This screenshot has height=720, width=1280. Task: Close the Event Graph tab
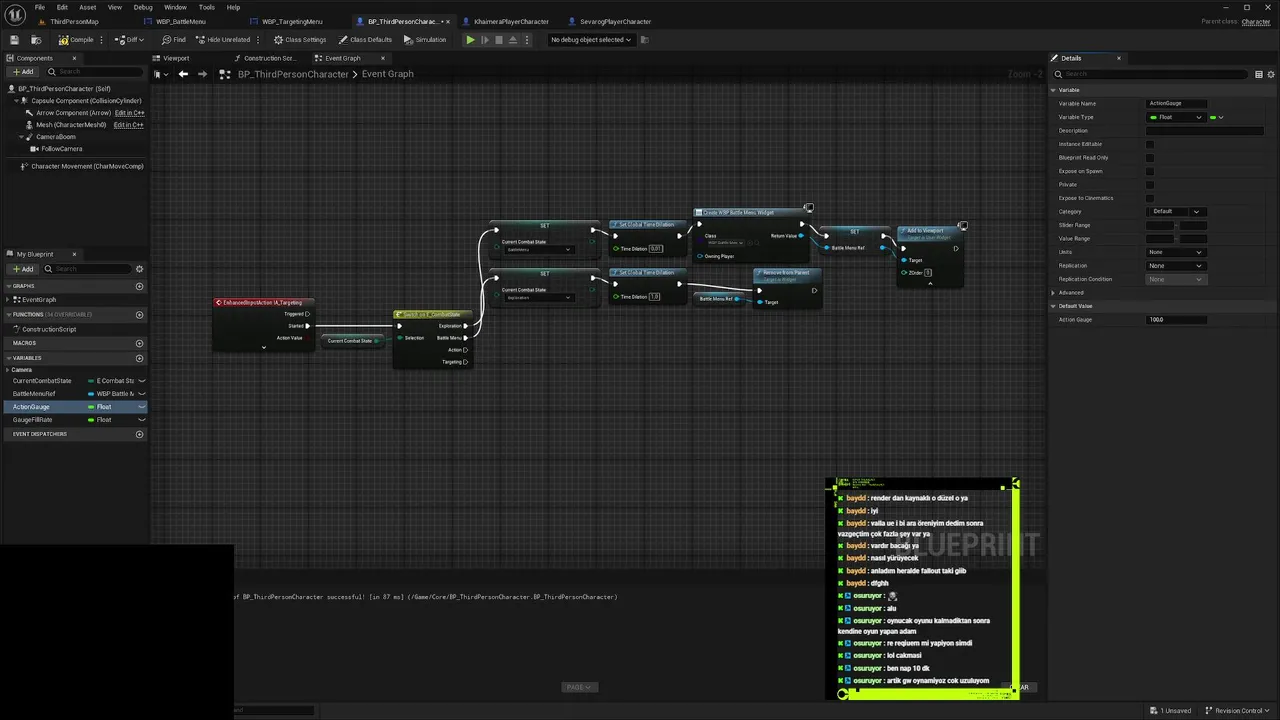pos(382,58)
